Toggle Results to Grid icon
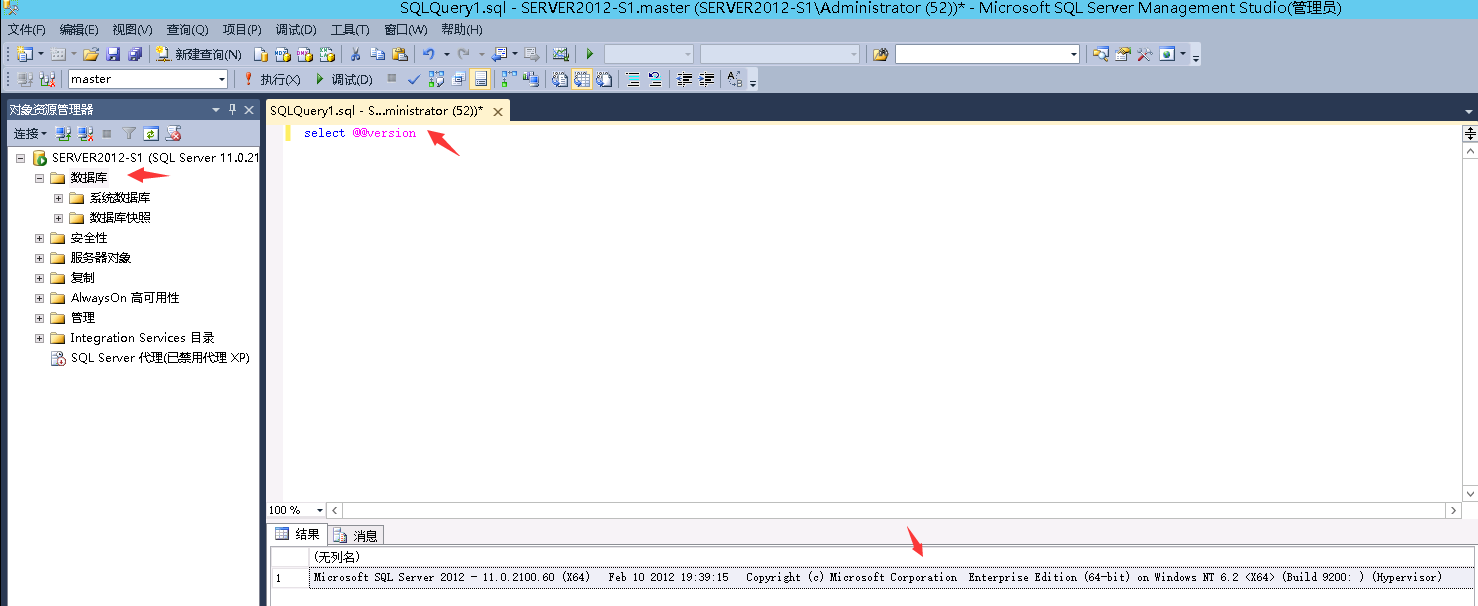The height and width of the screenshot is (606, 1478). pos(581,79)
